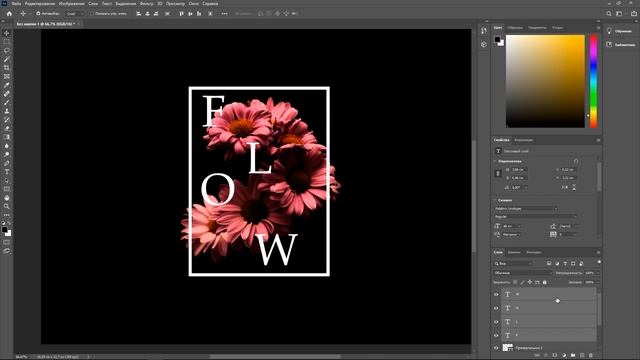Click the link width and height icon
Viewport: 640px width, 360px height.
point(498,173)
